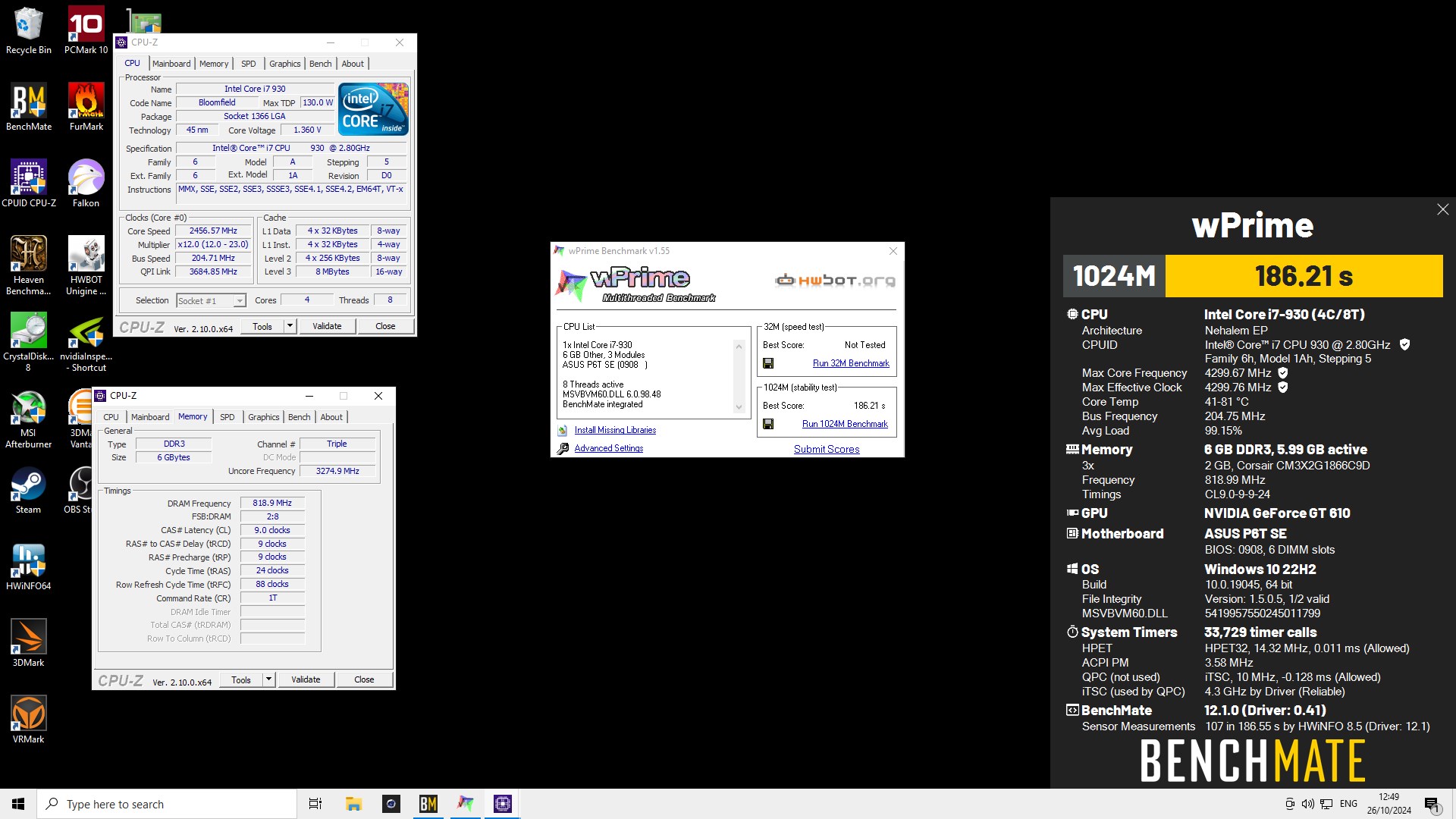Click the '2456.57 MHz' Core Speed value
The image size is (1456, 819).
tap(213, 231)
